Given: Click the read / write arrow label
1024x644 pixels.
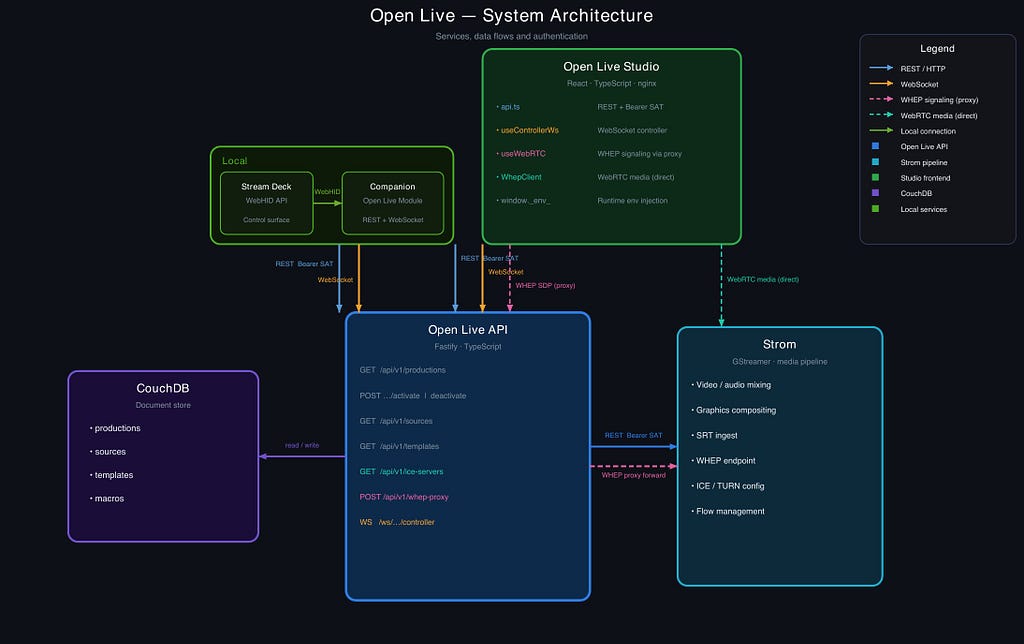Looking at the screenshot, I should [x=302, y=445].
